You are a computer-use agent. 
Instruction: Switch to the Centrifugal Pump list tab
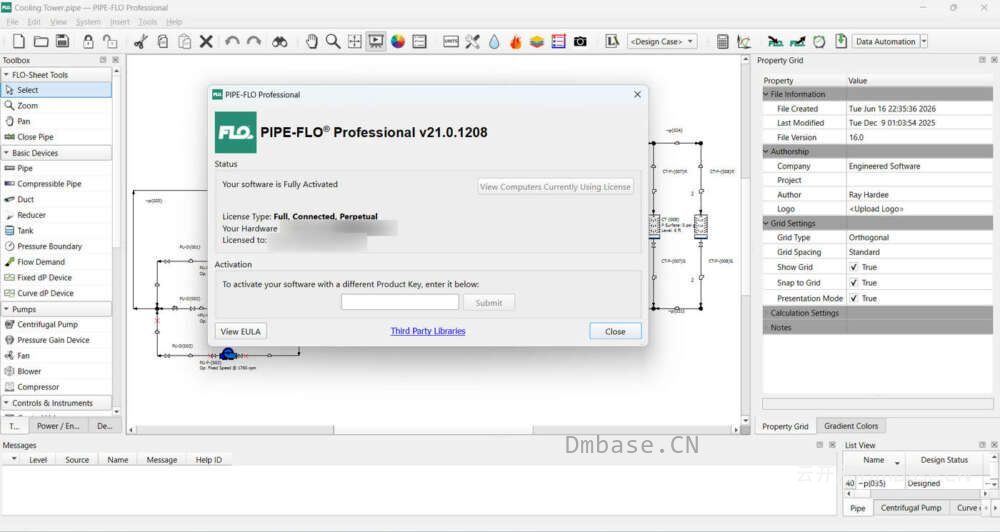coord(911,508)
